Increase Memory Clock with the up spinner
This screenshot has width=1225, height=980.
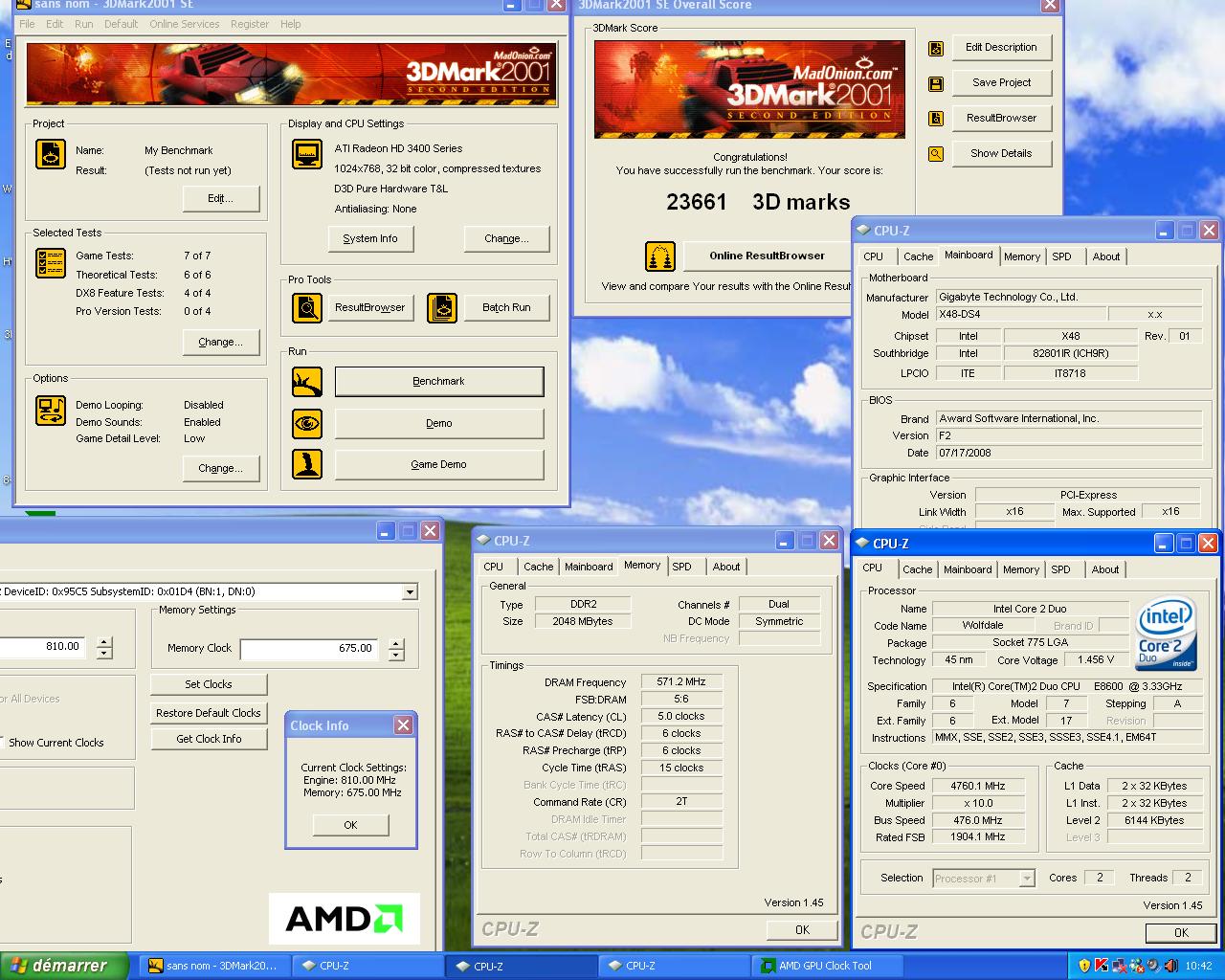click(396, 643)
